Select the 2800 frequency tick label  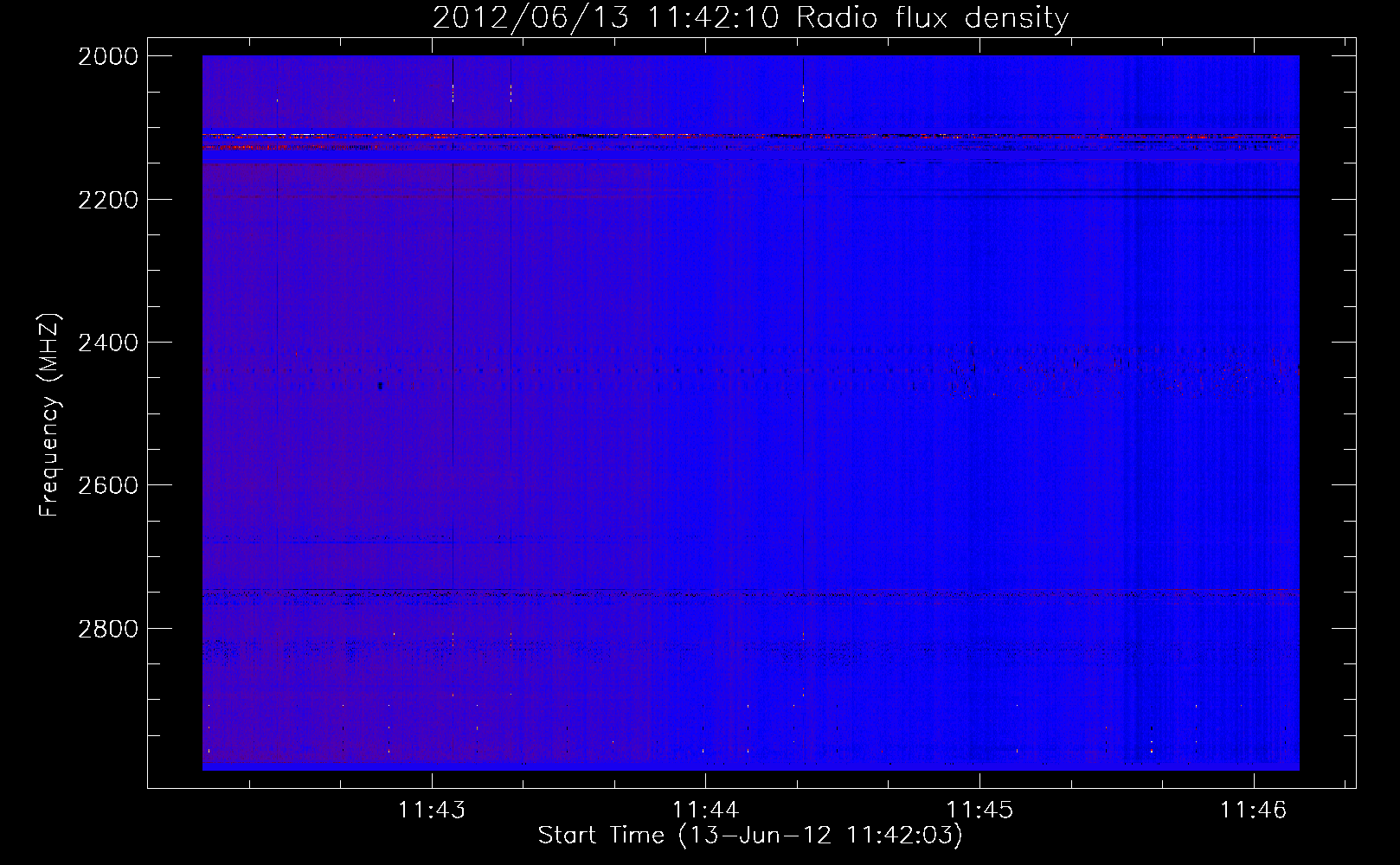point(108,628)
